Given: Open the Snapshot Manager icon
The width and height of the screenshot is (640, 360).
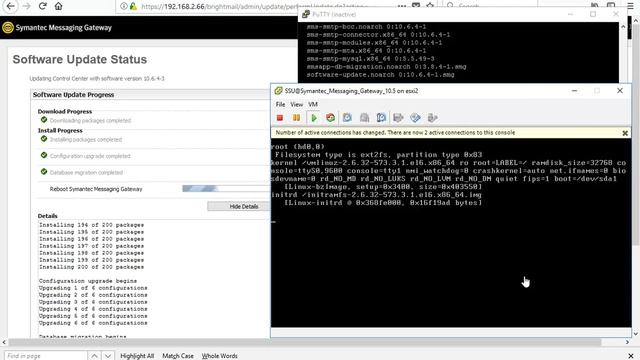Looking at the screenshot, I should pos(381,118).
